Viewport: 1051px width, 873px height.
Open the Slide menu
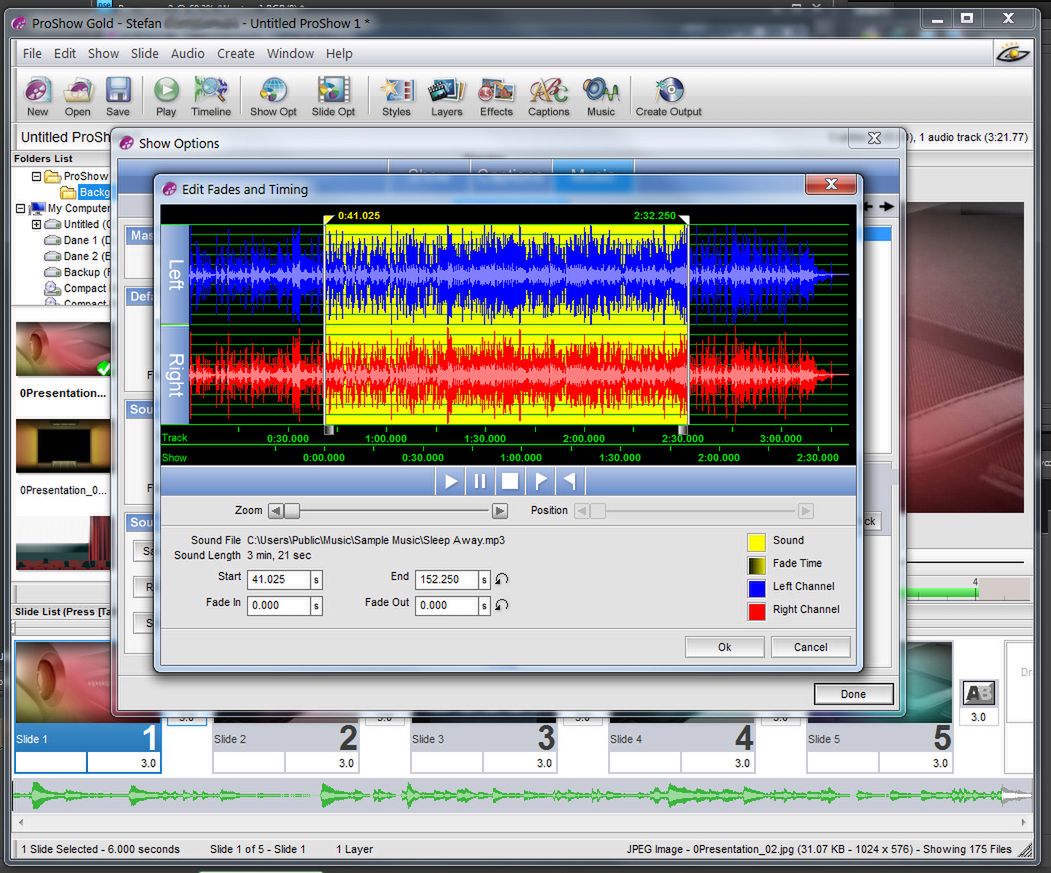point(144,54)
